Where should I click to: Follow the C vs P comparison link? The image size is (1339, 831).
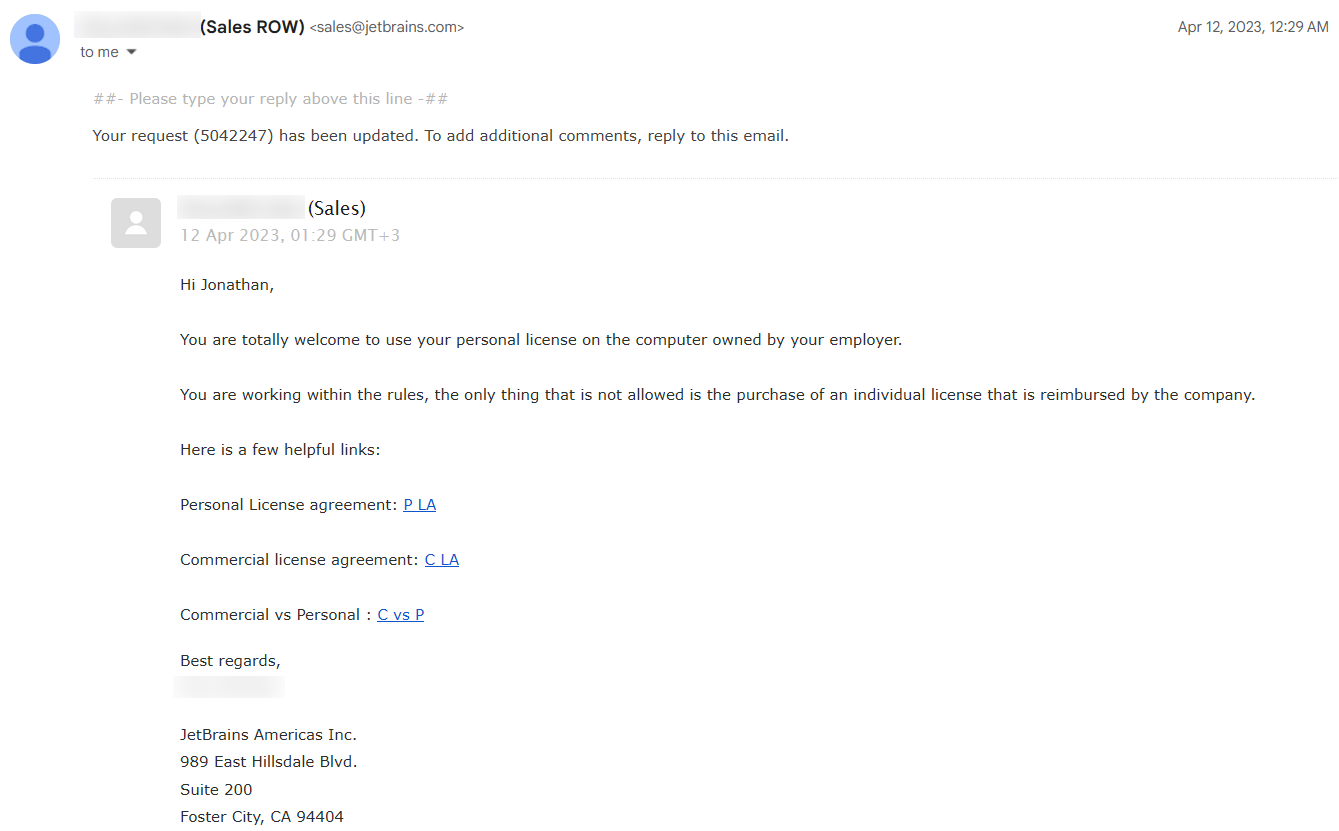(400, 615)
